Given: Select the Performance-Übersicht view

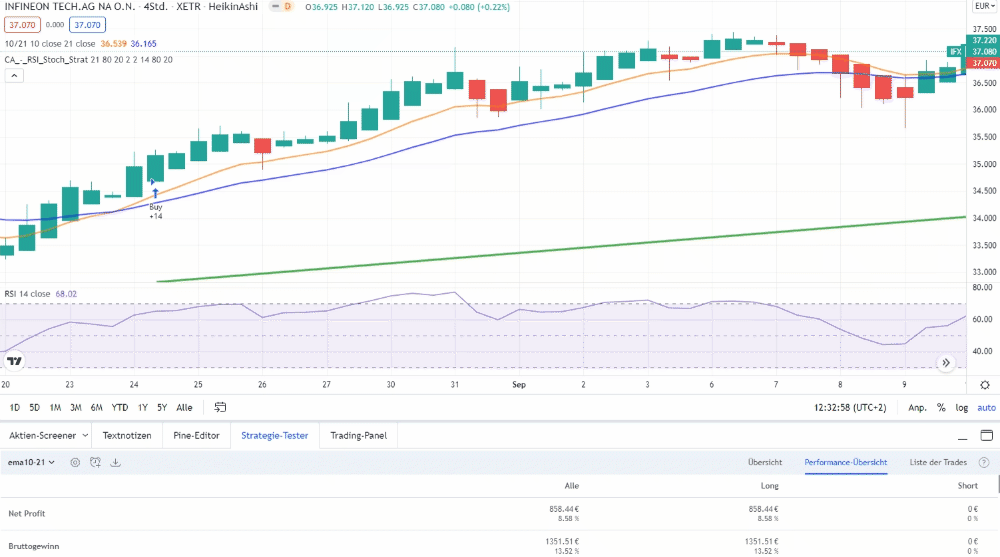Looking at the screenshot, I should coord(846,462).
